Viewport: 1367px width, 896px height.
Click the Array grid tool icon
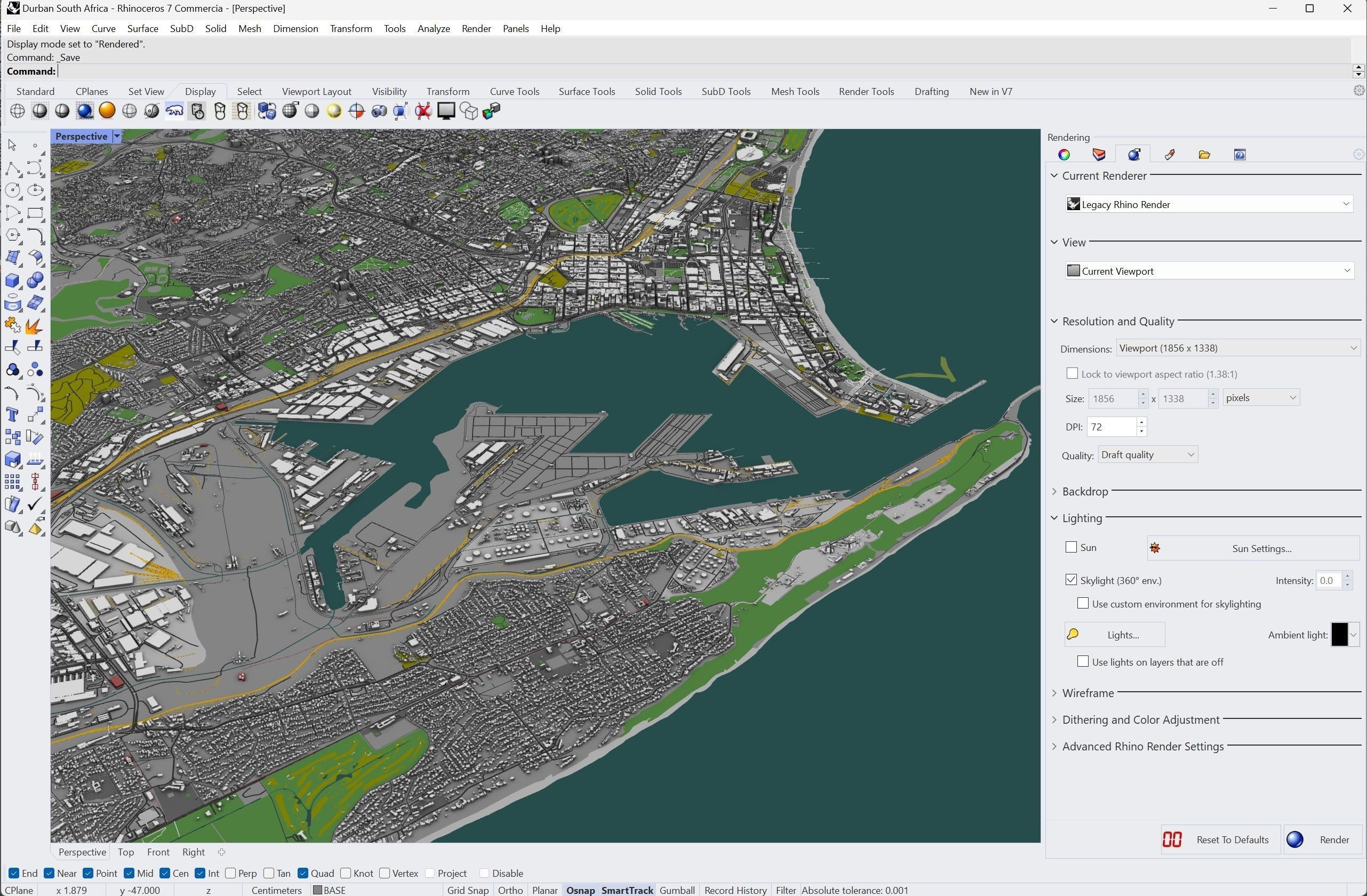(x=13, y=483)
